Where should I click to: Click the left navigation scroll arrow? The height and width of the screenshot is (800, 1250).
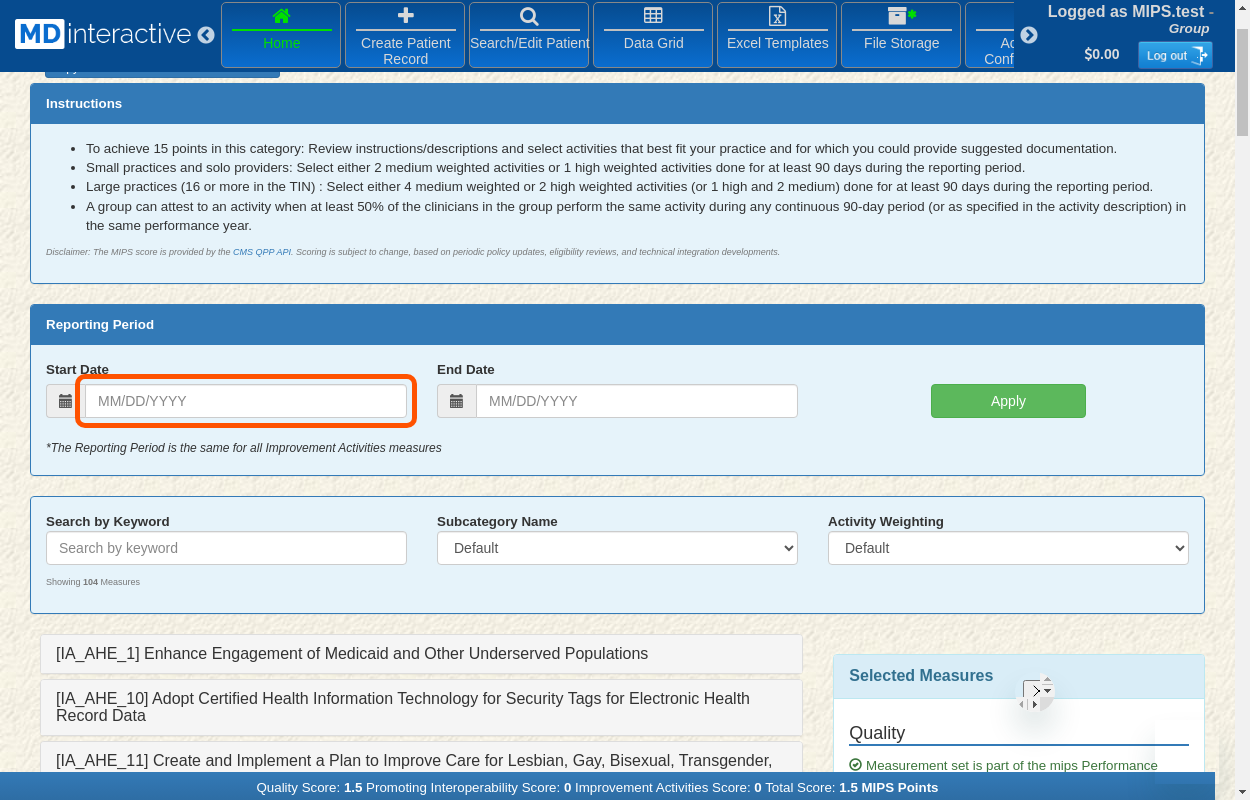tap(206, 35)
